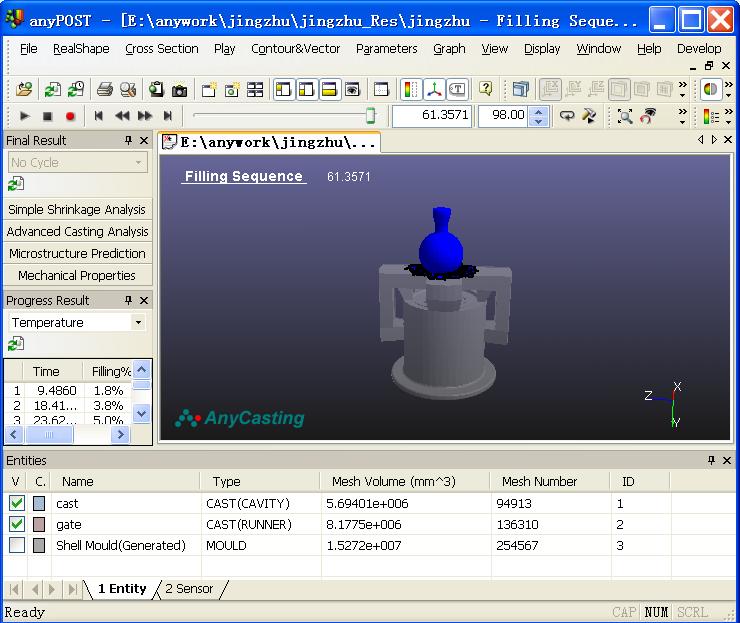Click the rotate view icon
This screenshot has width=740, height=623.
click(x=648, y=116)
